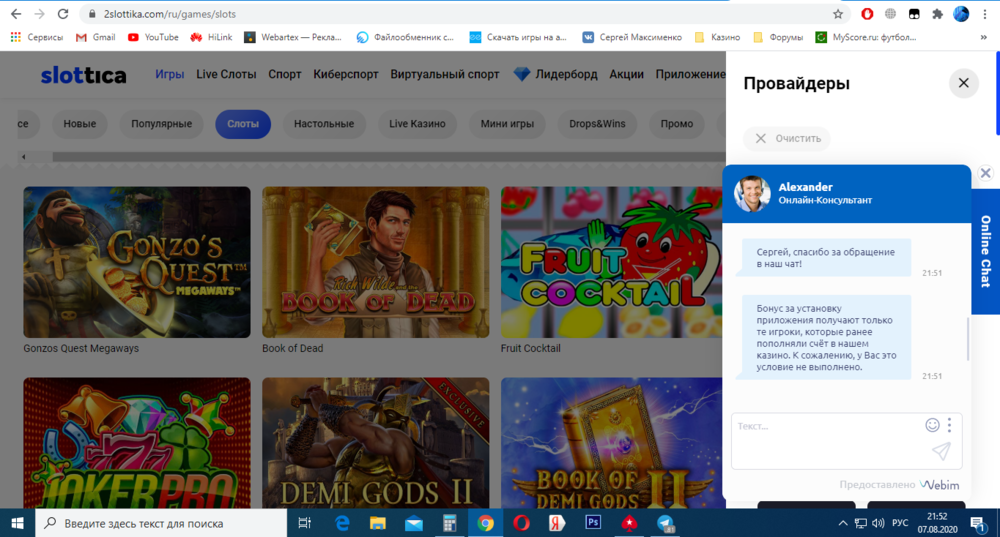Open the Live Слоты menu item
The image size is (1000, 537).
point(226,74)
